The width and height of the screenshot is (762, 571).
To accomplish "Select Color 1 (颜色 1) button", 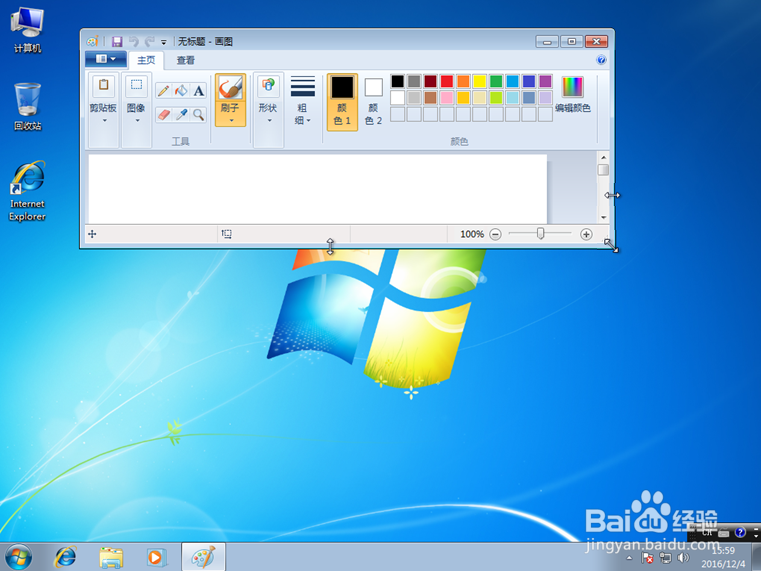I will [x=342, y=102].
